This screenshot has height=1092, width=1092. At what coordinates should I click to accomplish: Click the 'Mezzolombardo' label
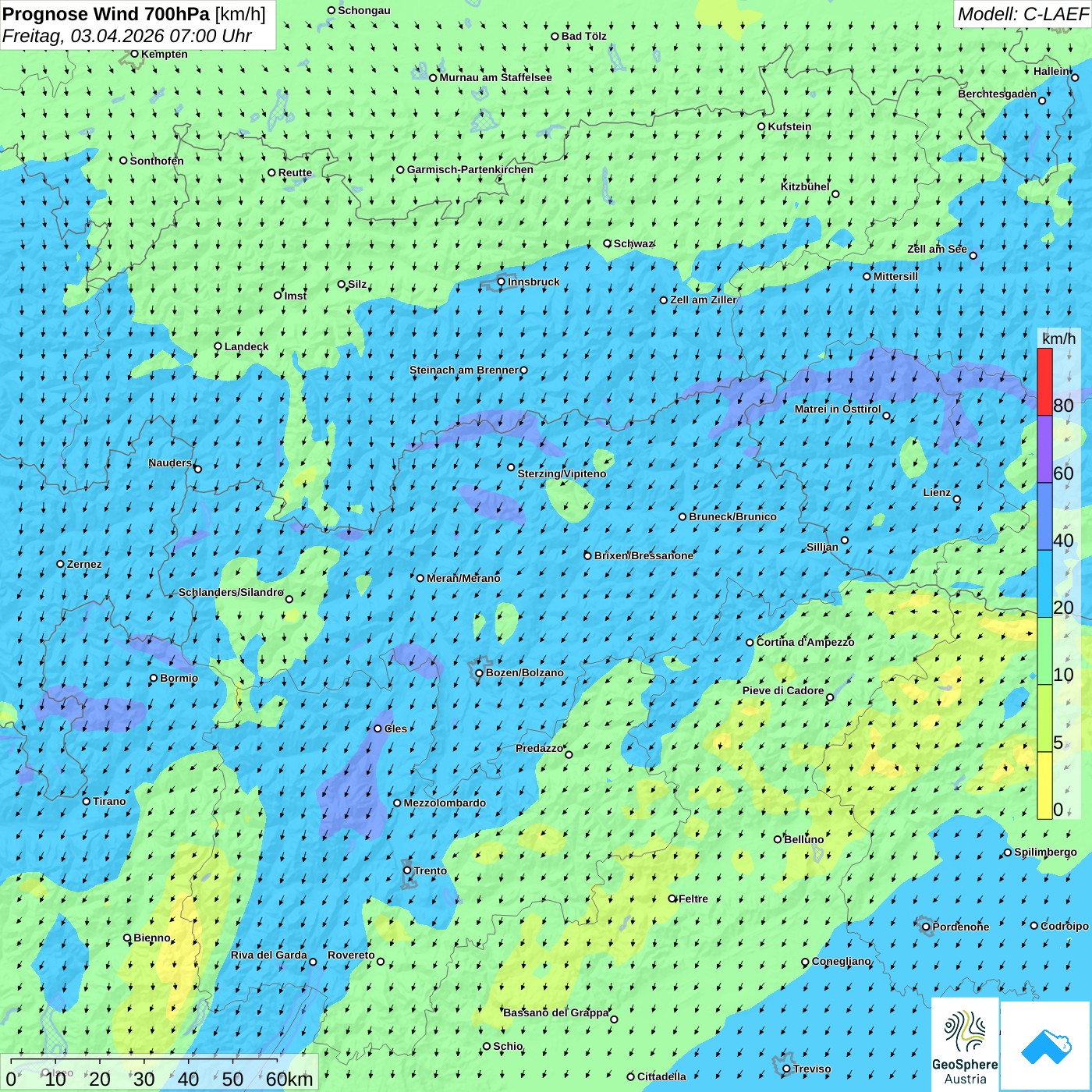(445, 803)
